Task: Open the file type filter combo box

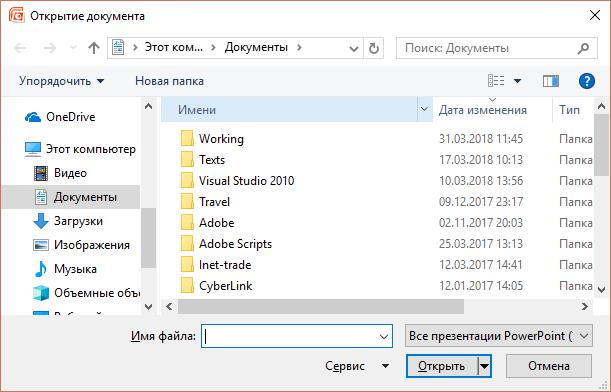Action: coord(499,336)
